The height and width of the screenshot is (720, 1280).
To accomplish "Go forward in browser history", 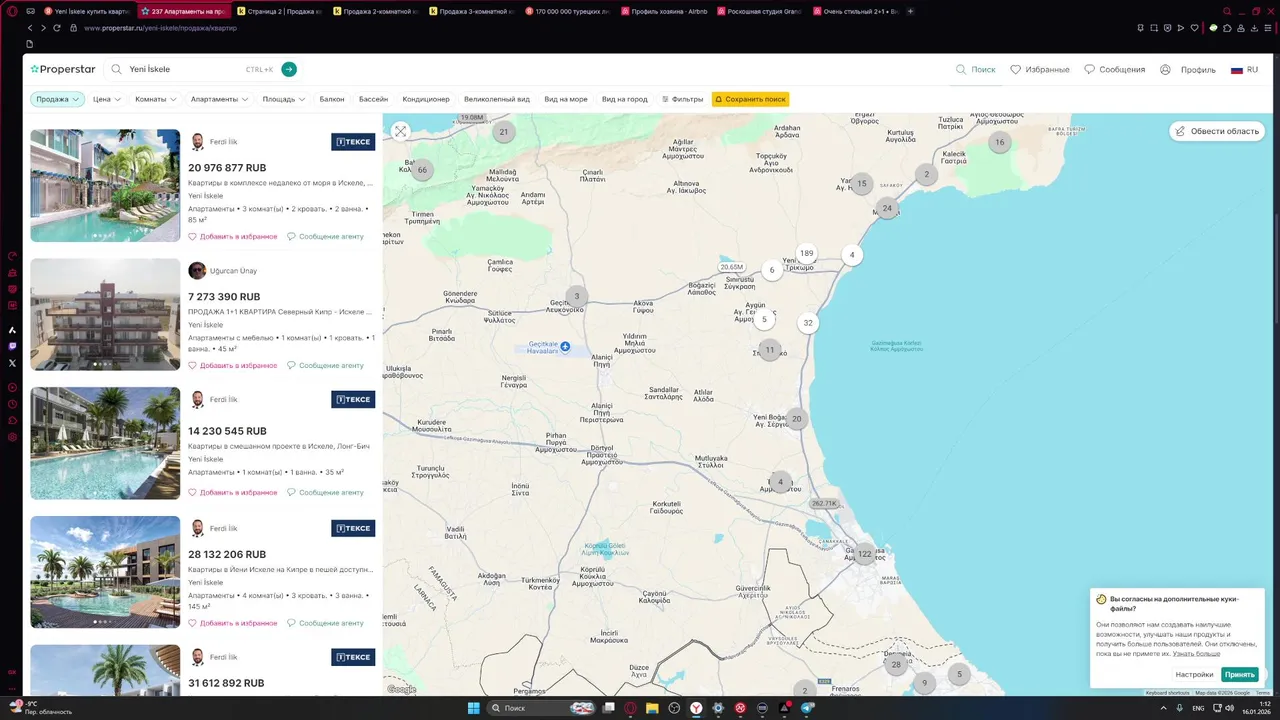I will click(x=43, y=28).
